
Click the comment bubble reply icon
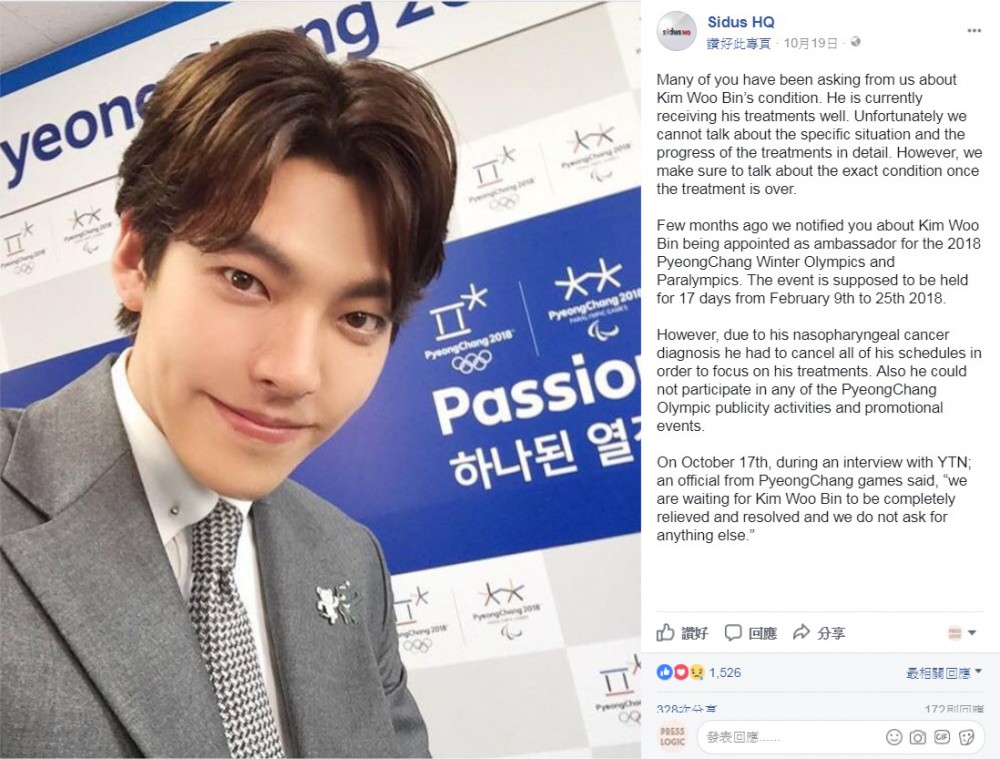733,633
